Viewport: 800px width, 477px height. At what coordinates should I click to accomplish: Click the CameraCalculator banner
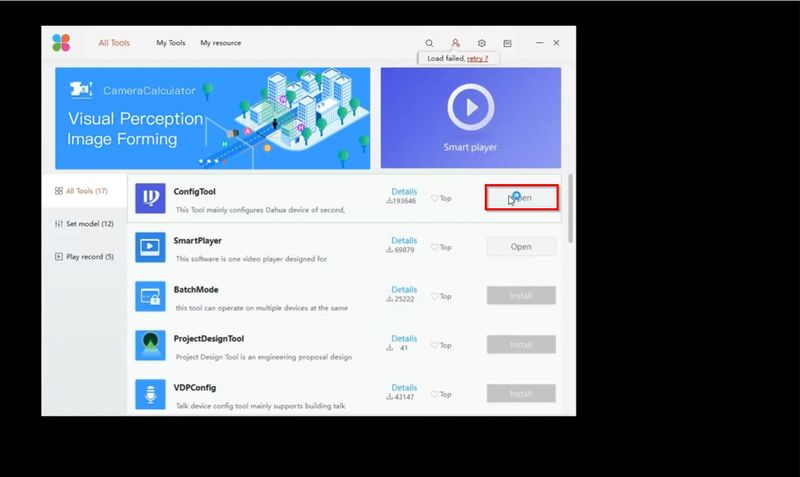(x=213, y=118)
